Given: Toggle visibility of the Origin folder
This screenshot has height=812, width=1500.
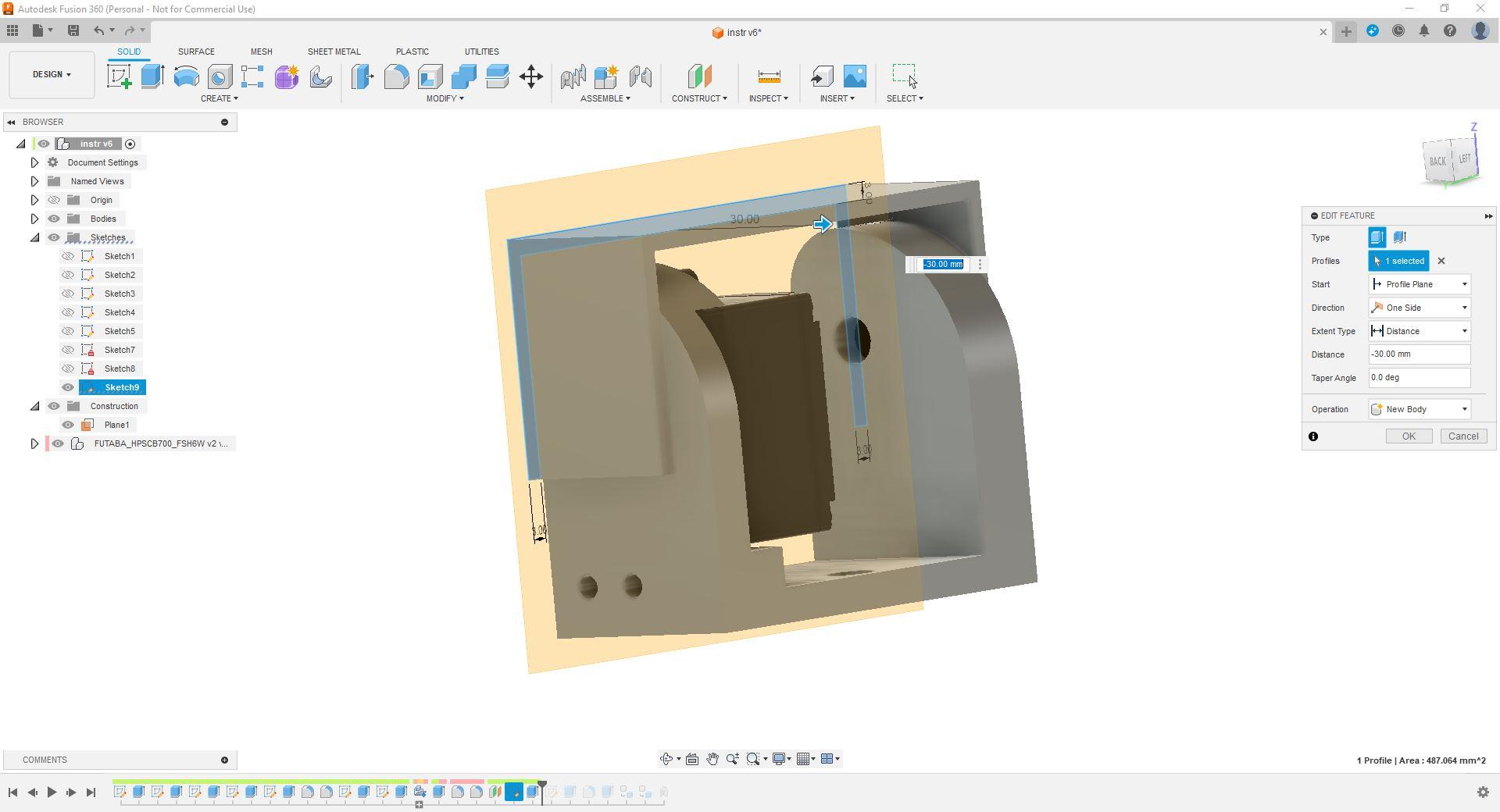Looking at the screenshot, I should pos(54,200).
